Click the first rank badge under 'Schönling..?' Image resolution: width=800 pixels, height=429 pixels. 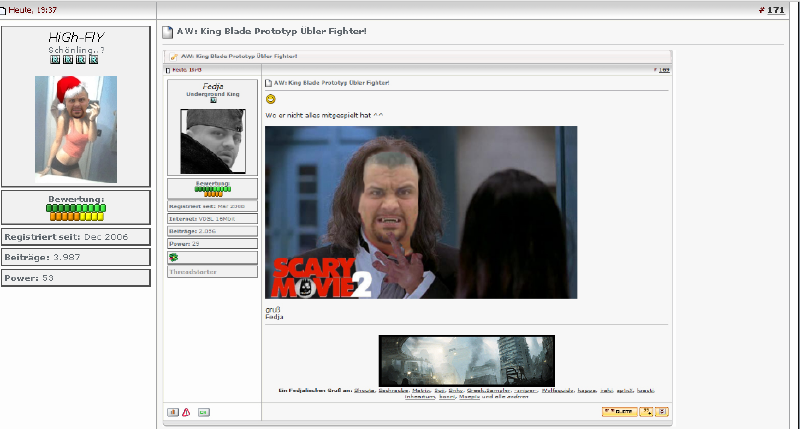(x=55, y=60)
